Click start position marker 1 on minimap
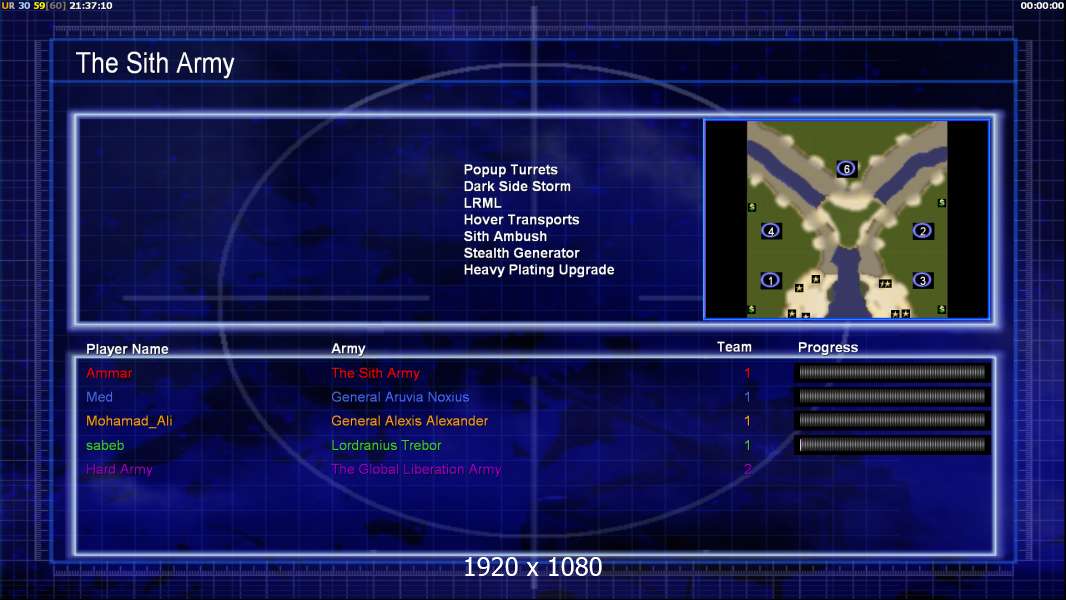Viewport: 1066px width, 600px height. point(770,280)
